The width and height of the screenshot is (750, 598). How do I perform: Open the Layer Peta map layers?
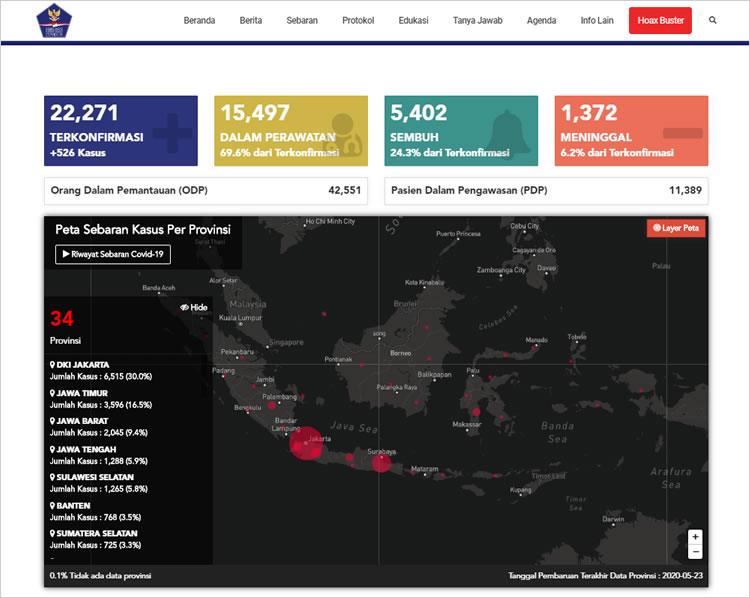[x=676, y=228]
